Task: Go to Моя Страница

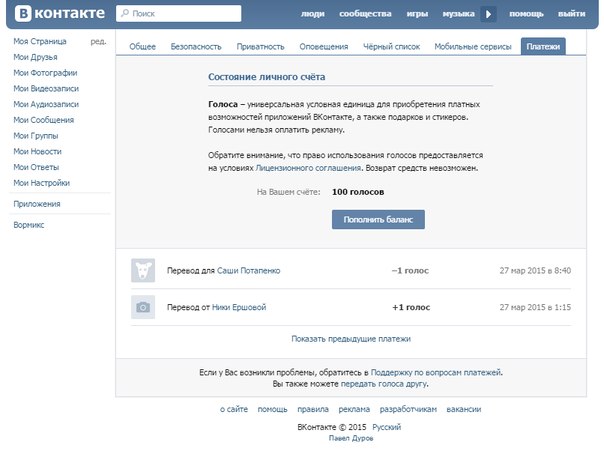Action: point(40,41)
